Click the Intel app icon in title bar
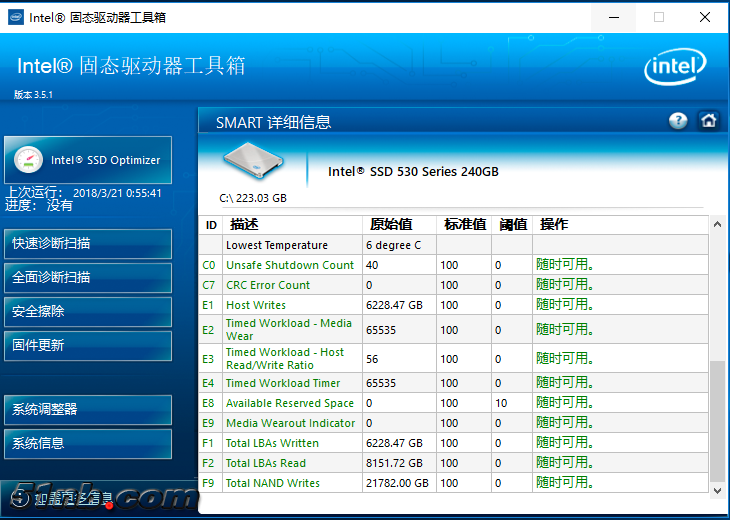The width and height of the screenshot is (730, 520). click(x=14, y=17)
